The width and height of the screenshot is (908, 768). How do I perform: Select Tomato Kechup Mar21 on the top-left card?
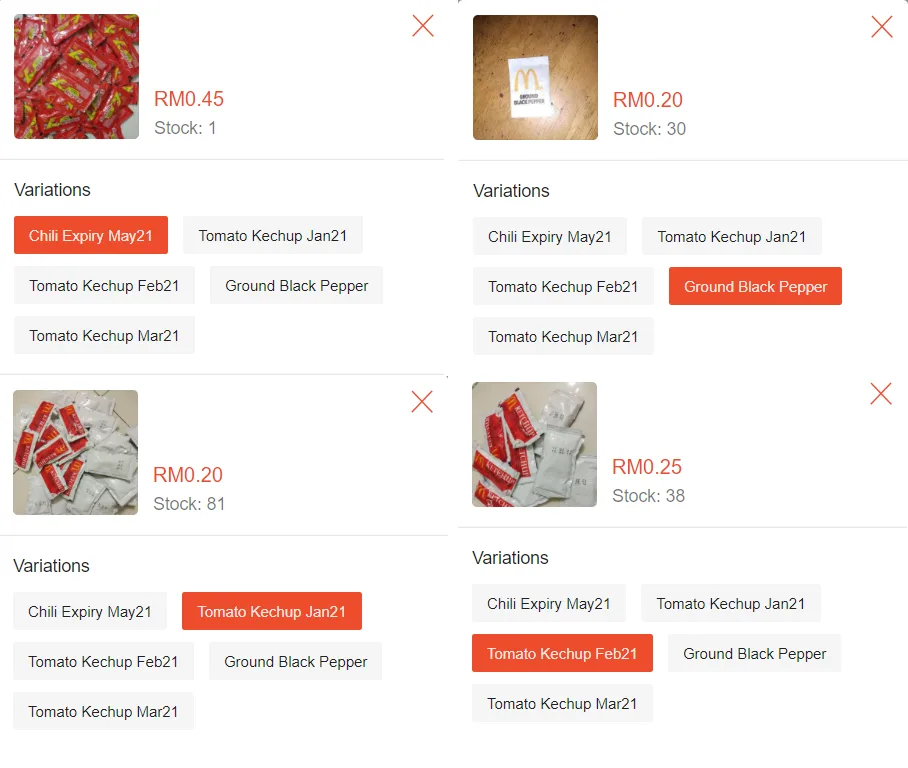pyautogui.click(x=104, y=335)
